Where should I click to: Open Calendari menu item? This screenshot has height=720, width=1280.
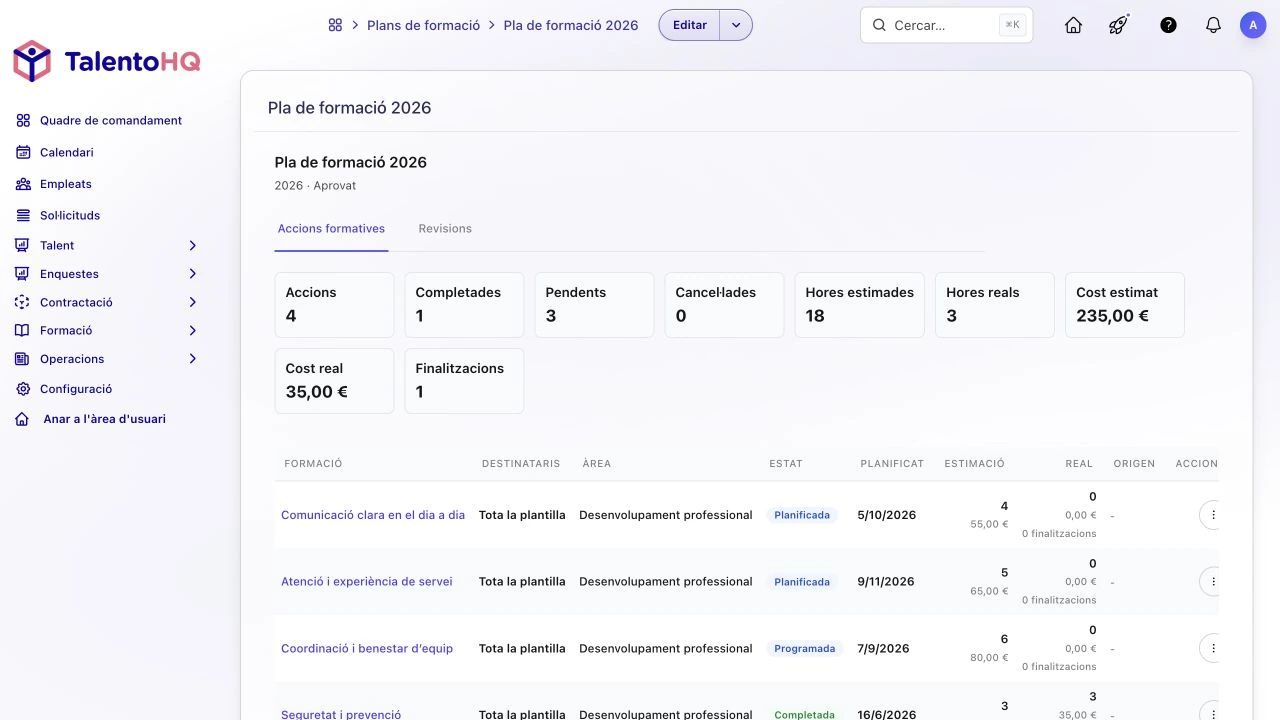point(67,152)
